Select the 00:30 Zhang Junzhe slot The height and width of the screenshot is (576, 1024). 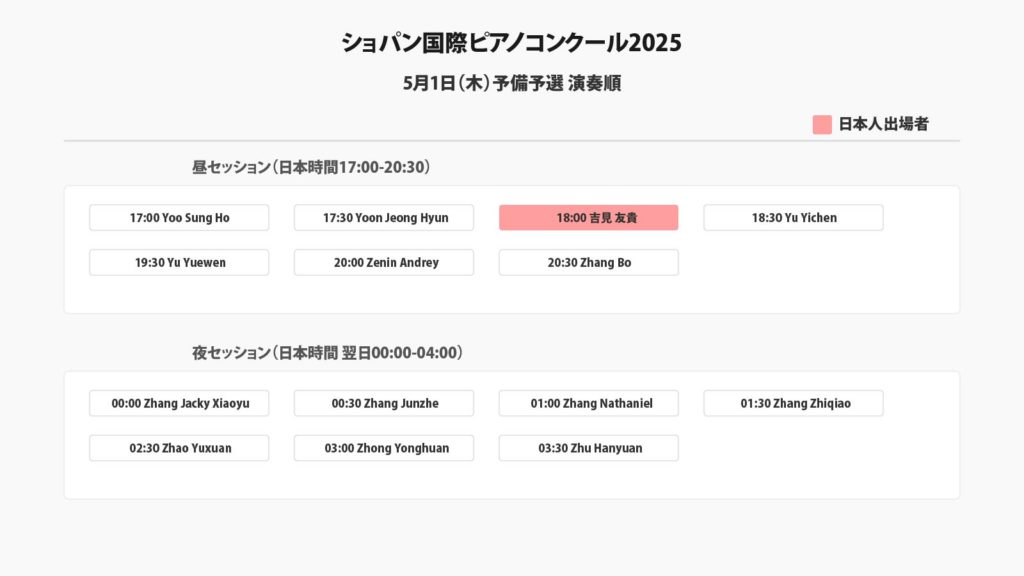pos(384,404)
